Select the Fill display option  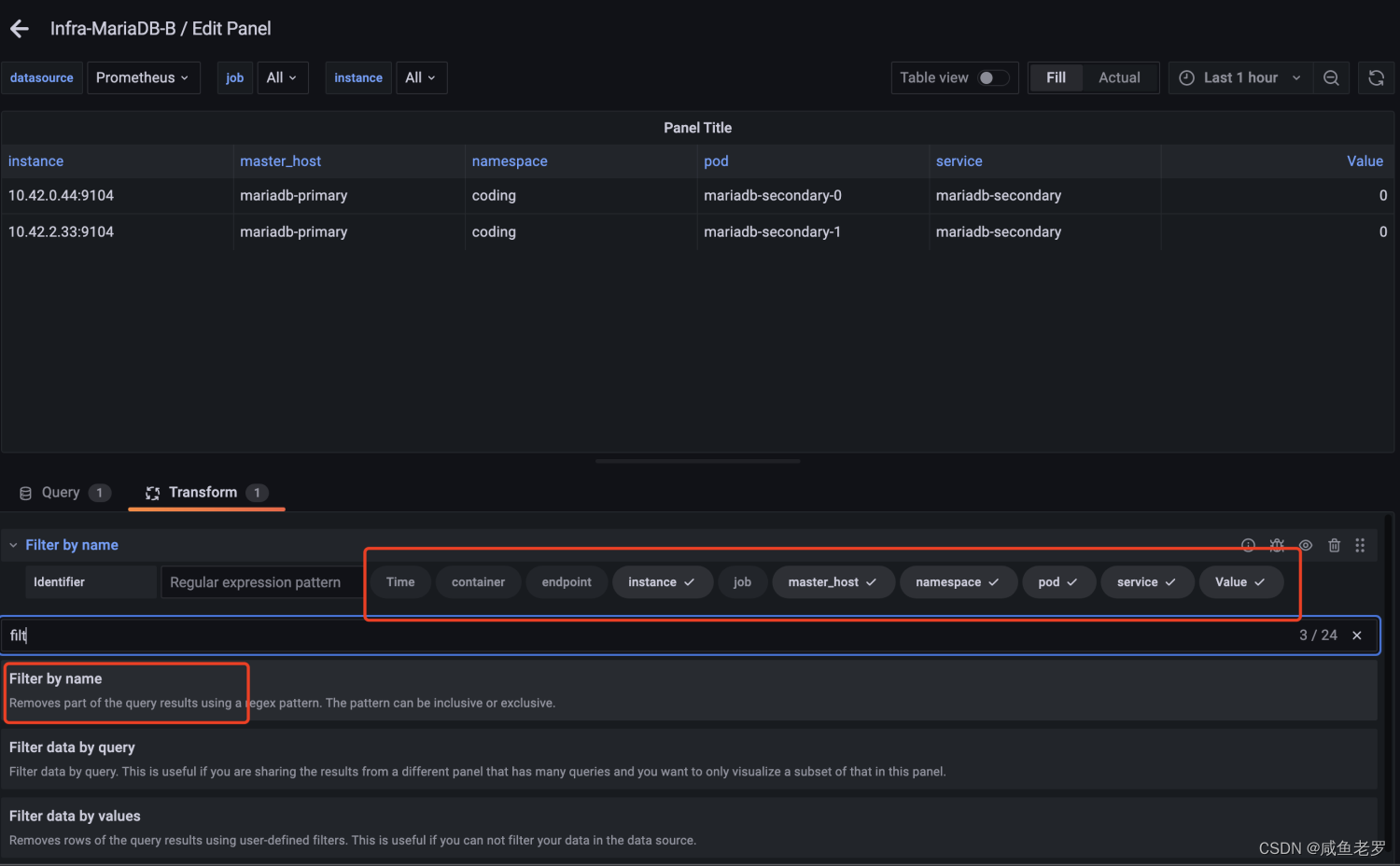tap(1056, 78)
